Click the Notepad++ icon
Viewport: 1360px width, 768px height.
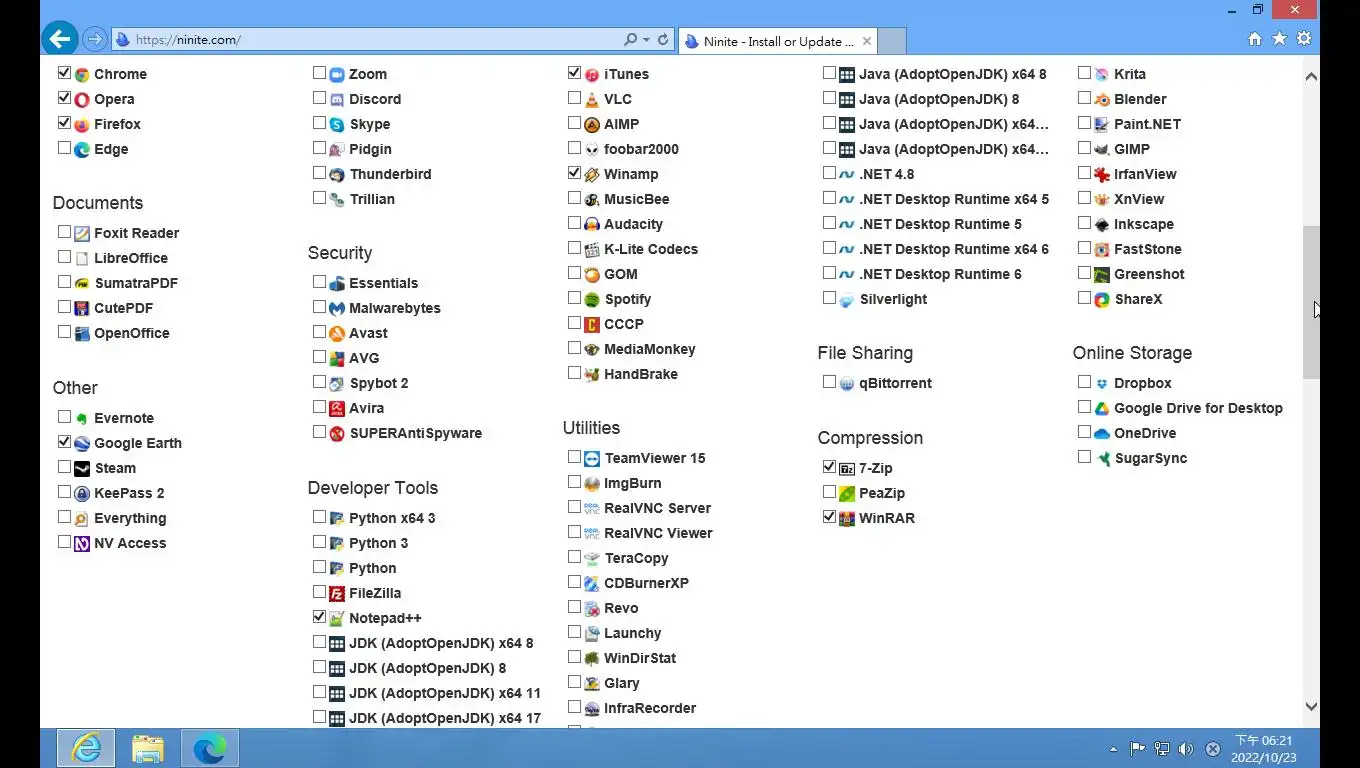337,619
